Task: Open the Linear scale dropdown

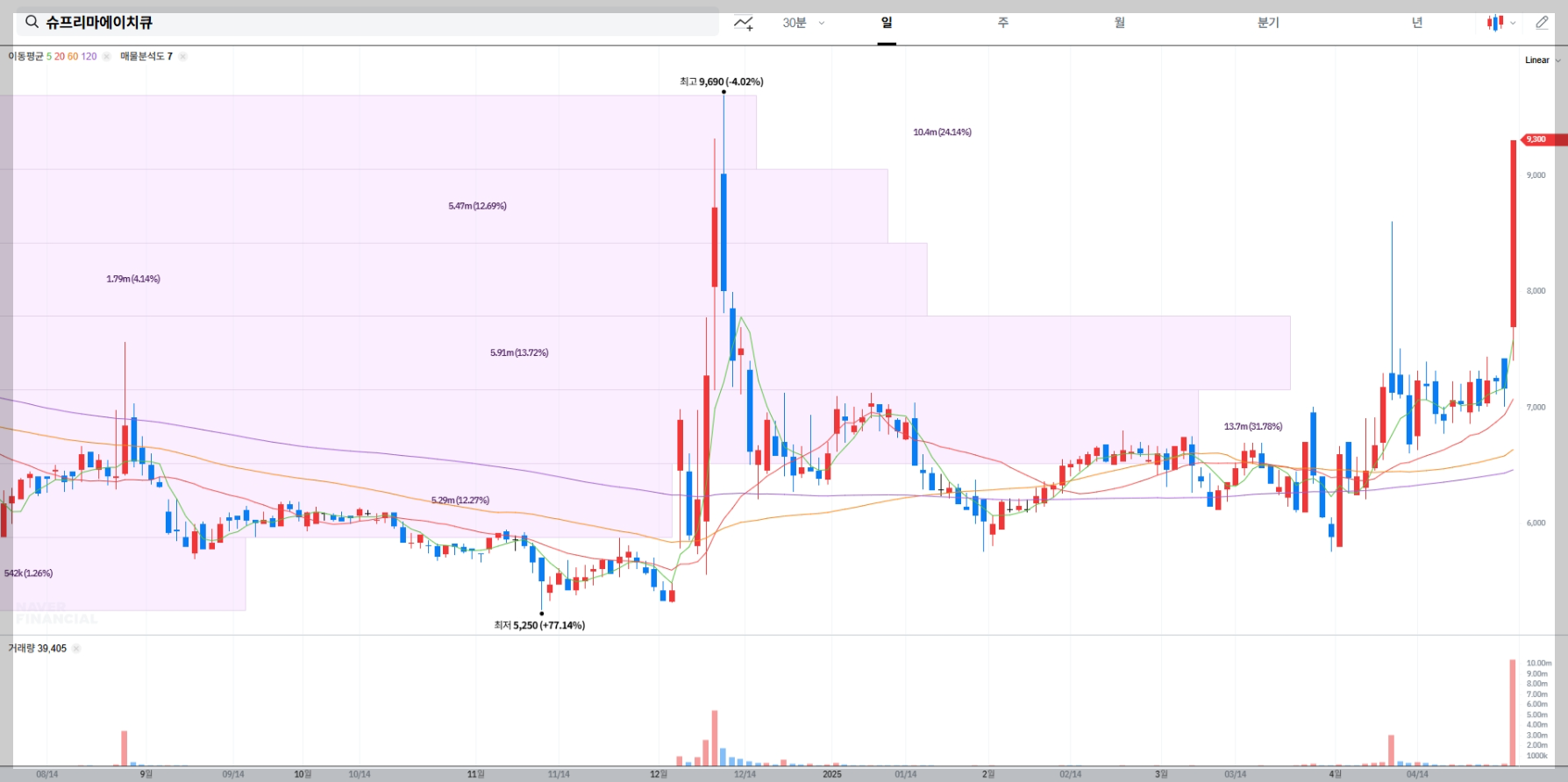Action: pyautogui.click(x=1543, y=60)
